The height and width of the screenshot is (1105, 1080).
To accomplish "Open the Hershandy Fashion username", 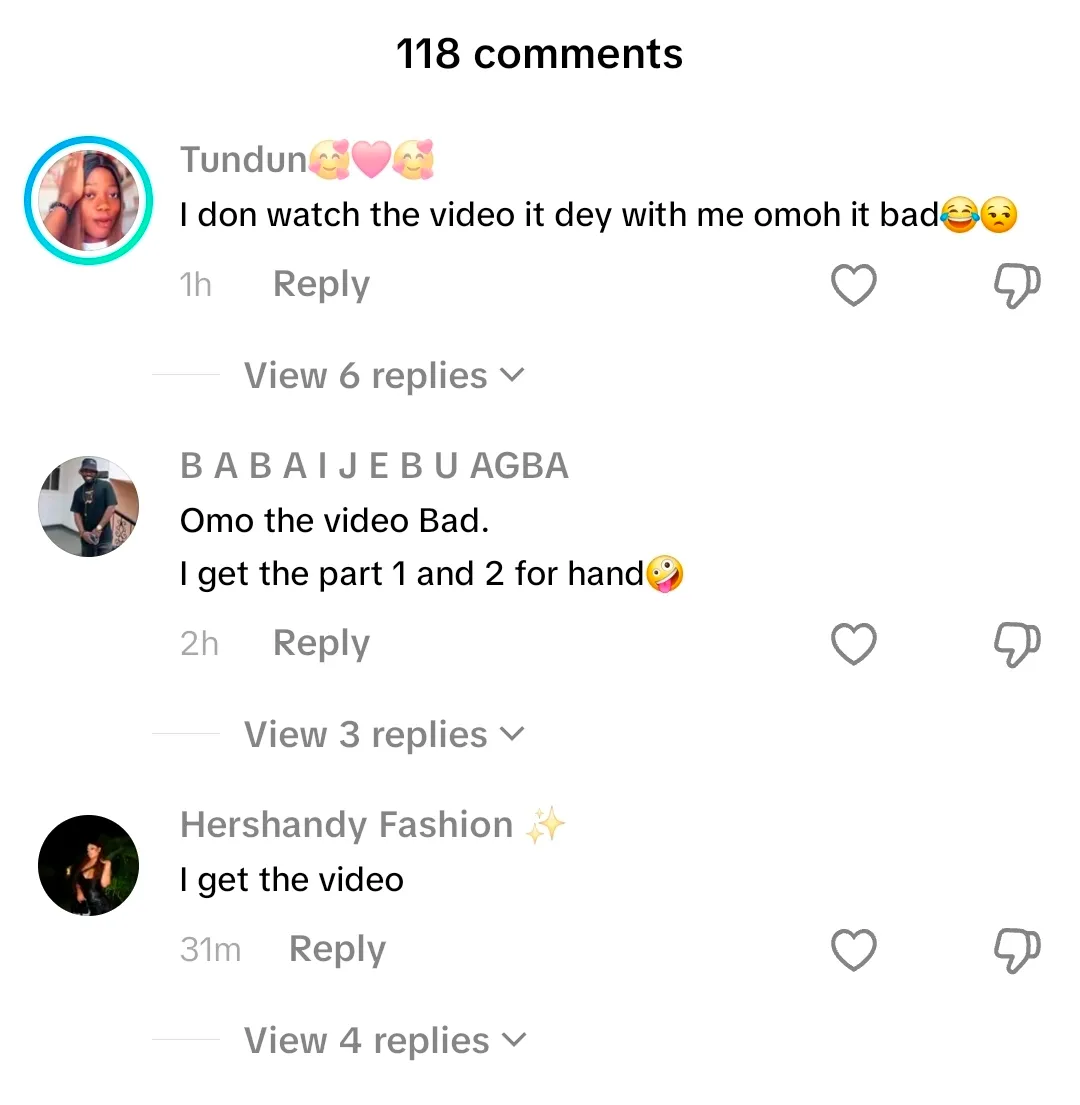I will (346, 825).
